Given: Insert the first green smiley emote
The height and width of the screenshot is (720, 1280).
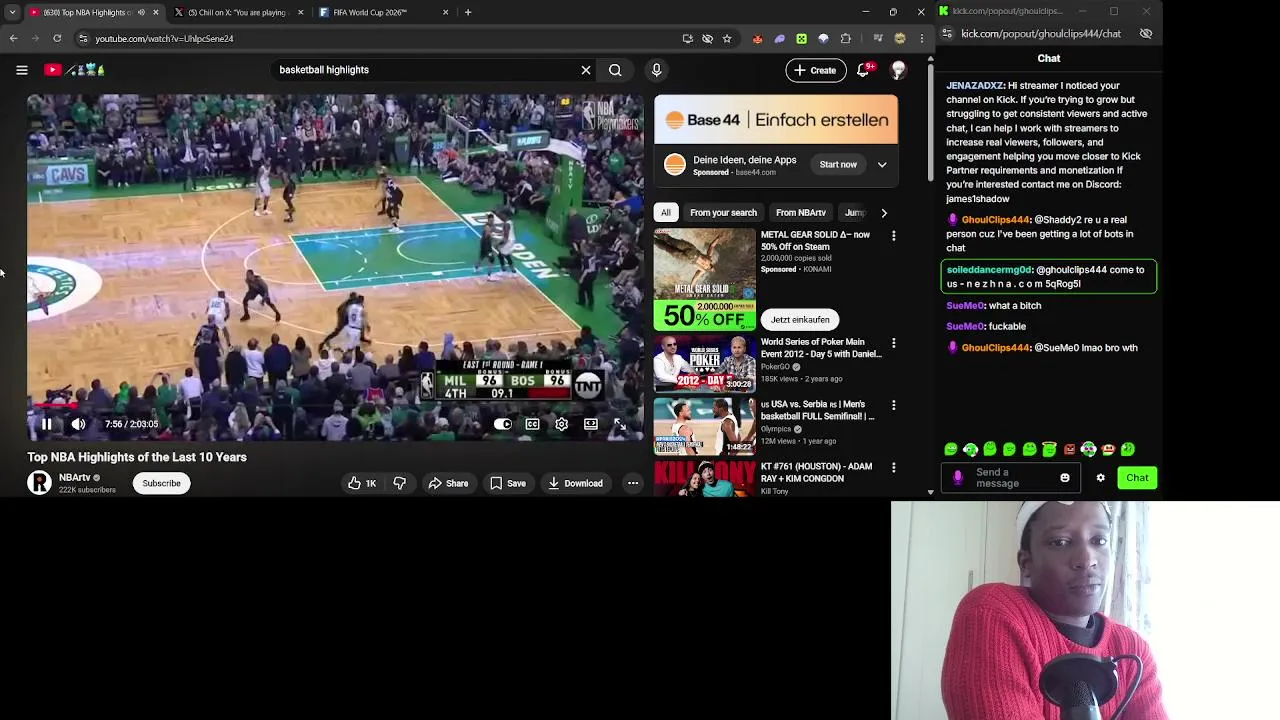Looking at the screenshot, I should pos(951,450).
